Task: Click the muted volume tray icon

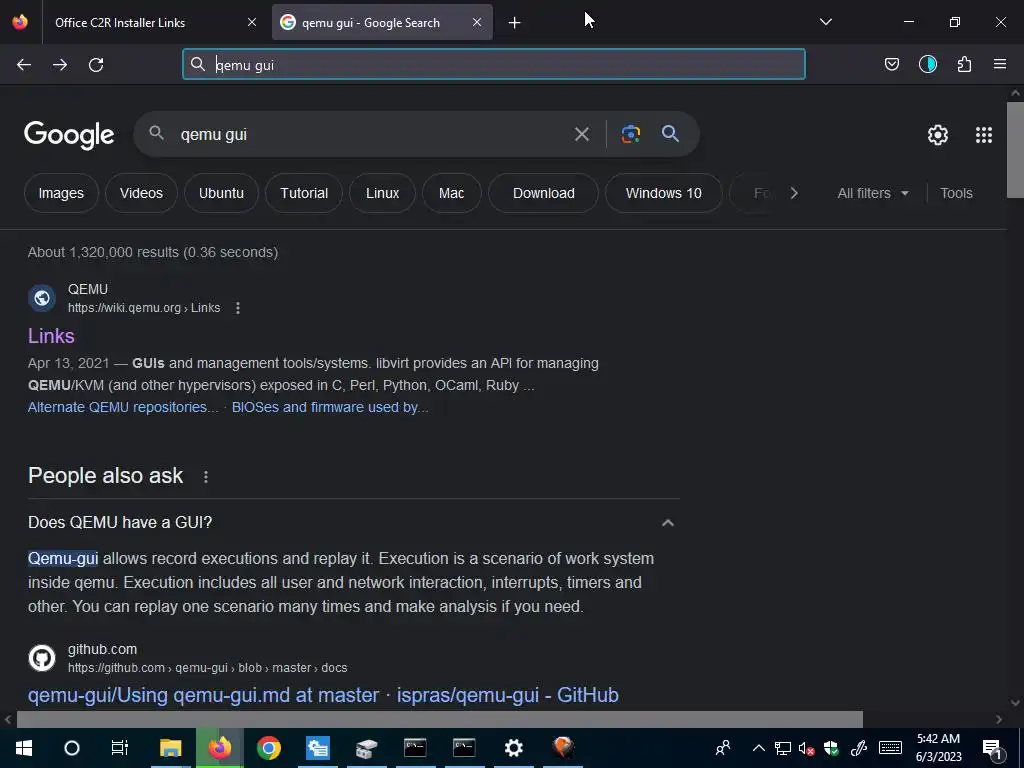Action: tap(806, 748)
